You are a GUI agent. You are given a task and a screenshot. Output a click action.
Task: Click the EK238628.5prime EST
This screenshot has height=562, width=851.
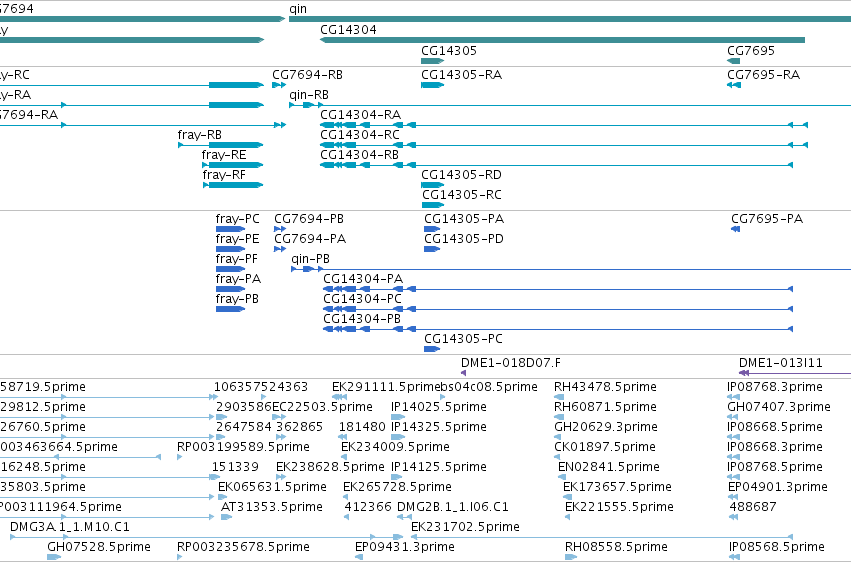point(279,477)
